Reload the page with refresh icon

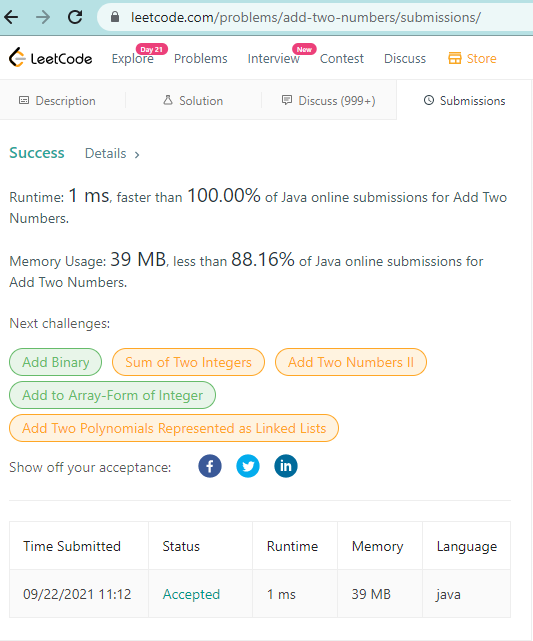(x=75, y=17)
